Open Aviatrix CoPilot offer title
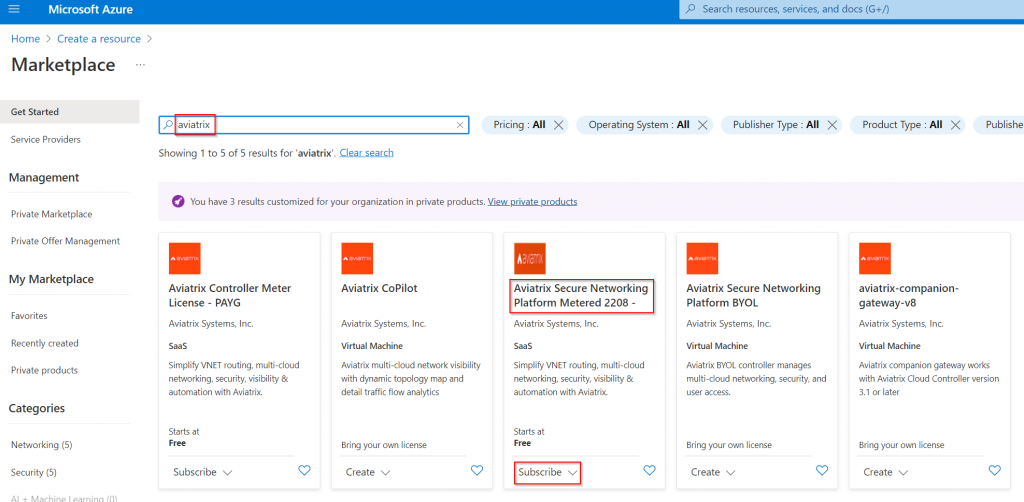Viewport: 1024px width, 502px height. point(379,288)
